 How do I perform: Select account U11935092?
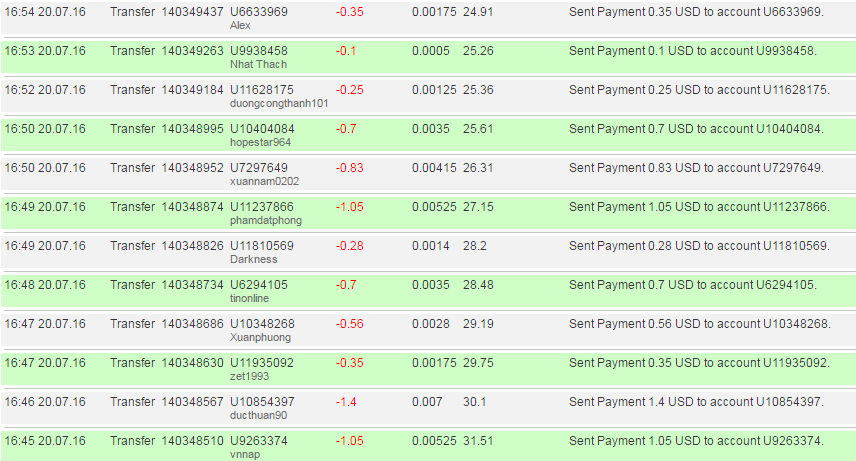(x=262, y=363)
